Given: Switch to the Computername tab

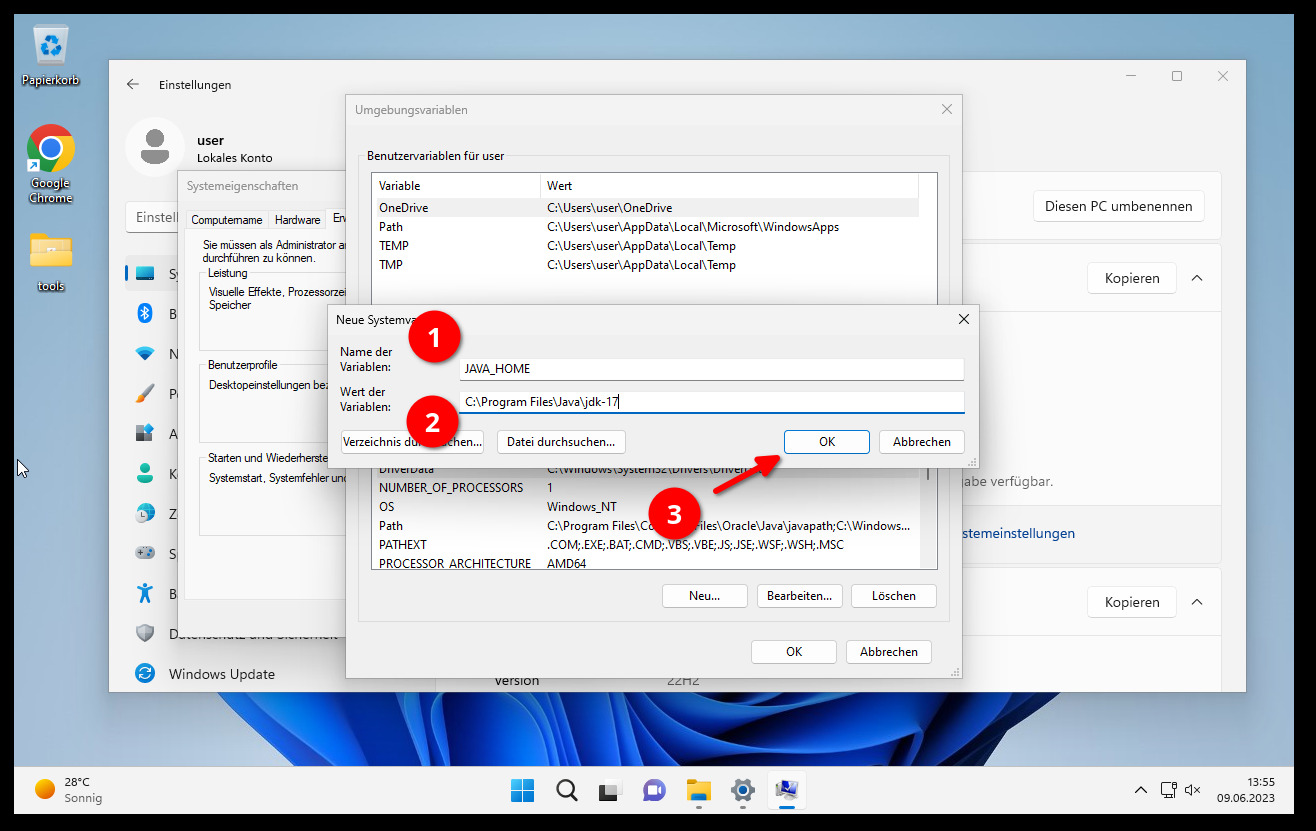Looking at the screenshot, I should pyautogui.click(x=227, y=219).
